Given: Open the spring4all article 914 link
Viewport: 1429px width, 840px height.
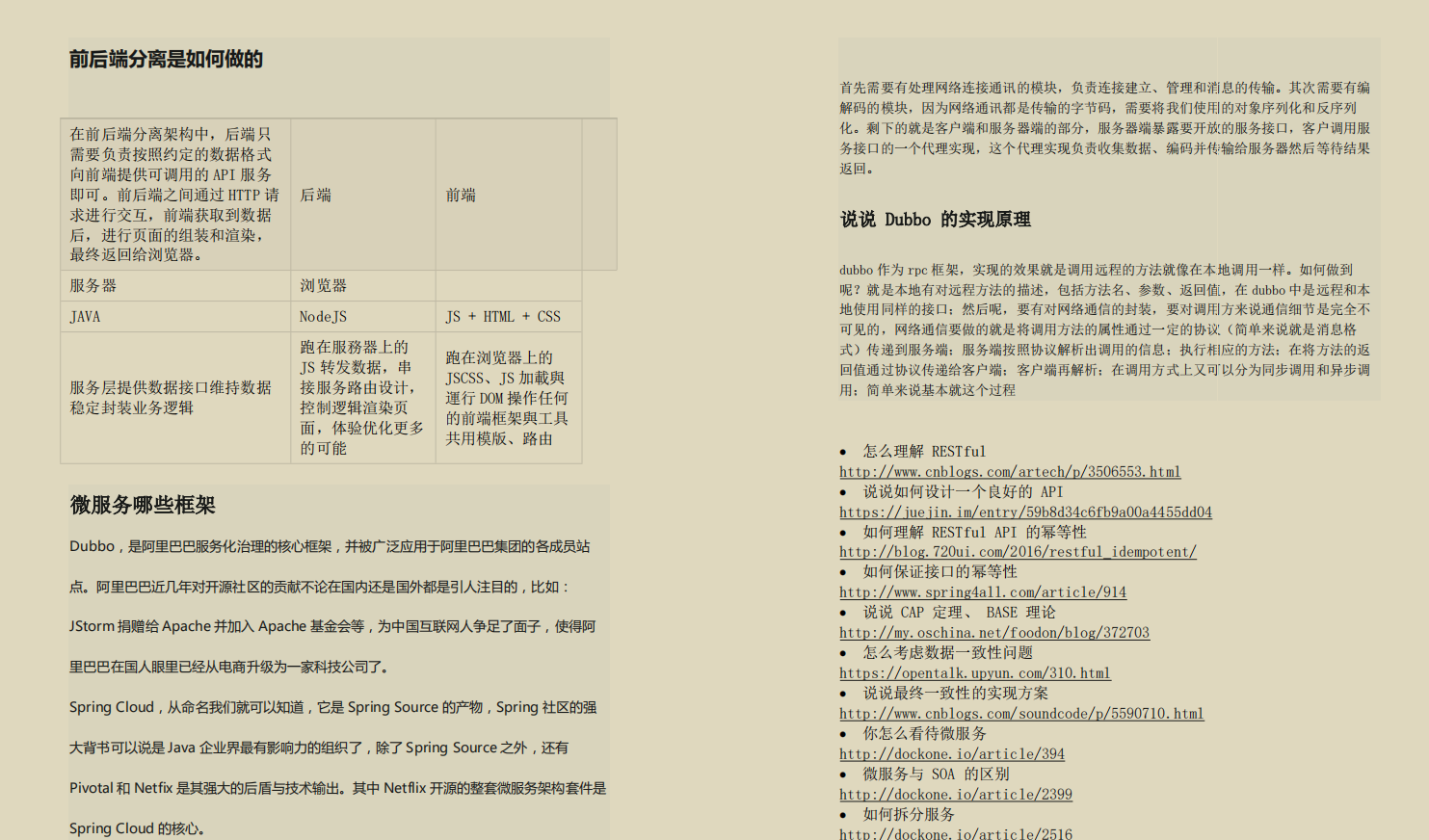Looking at the screenshot, I should pos(983,592).
